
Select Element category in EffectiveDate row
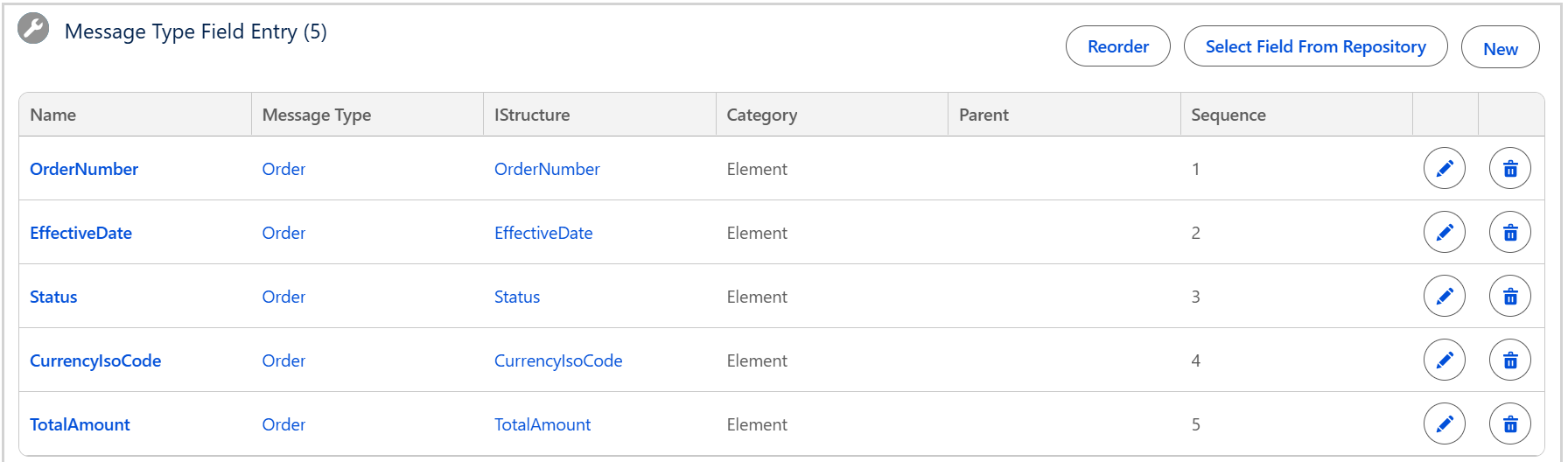pyautogui.click(x=757, y=233)
